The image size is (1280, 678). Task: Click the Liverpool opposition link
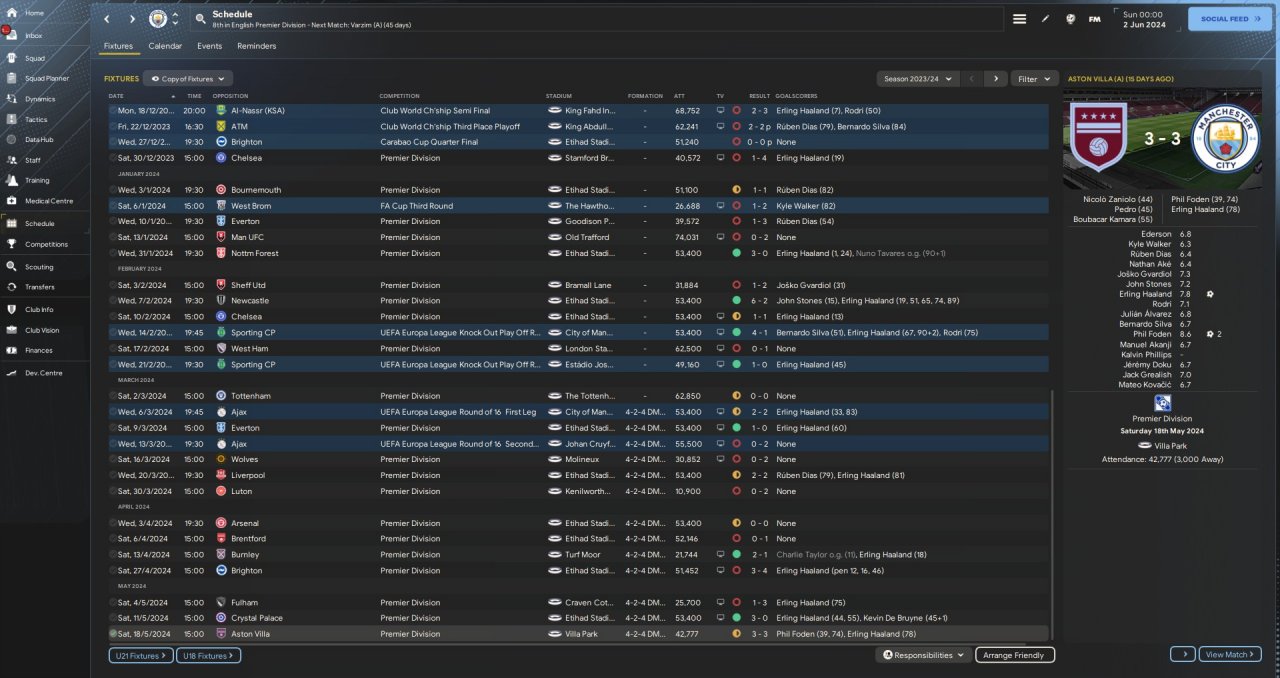(x=247, y=475)
